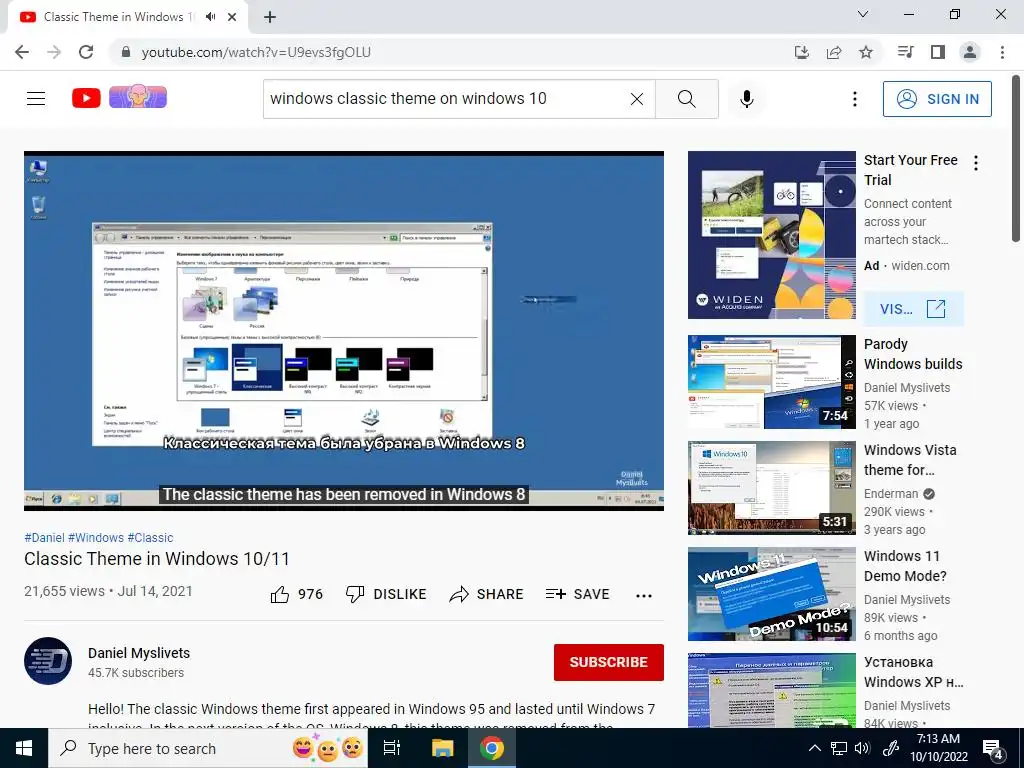Viewport: 1024px width, 768px height.
Task: Click the video player to pause
Action: pyautogui.click(x=344, y=331)
